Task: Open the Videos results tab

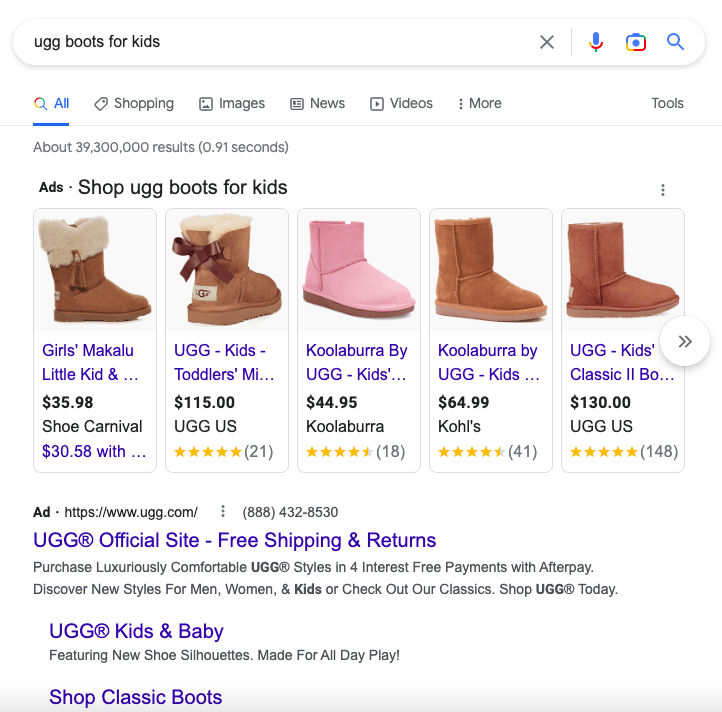Action: (401, 104)
